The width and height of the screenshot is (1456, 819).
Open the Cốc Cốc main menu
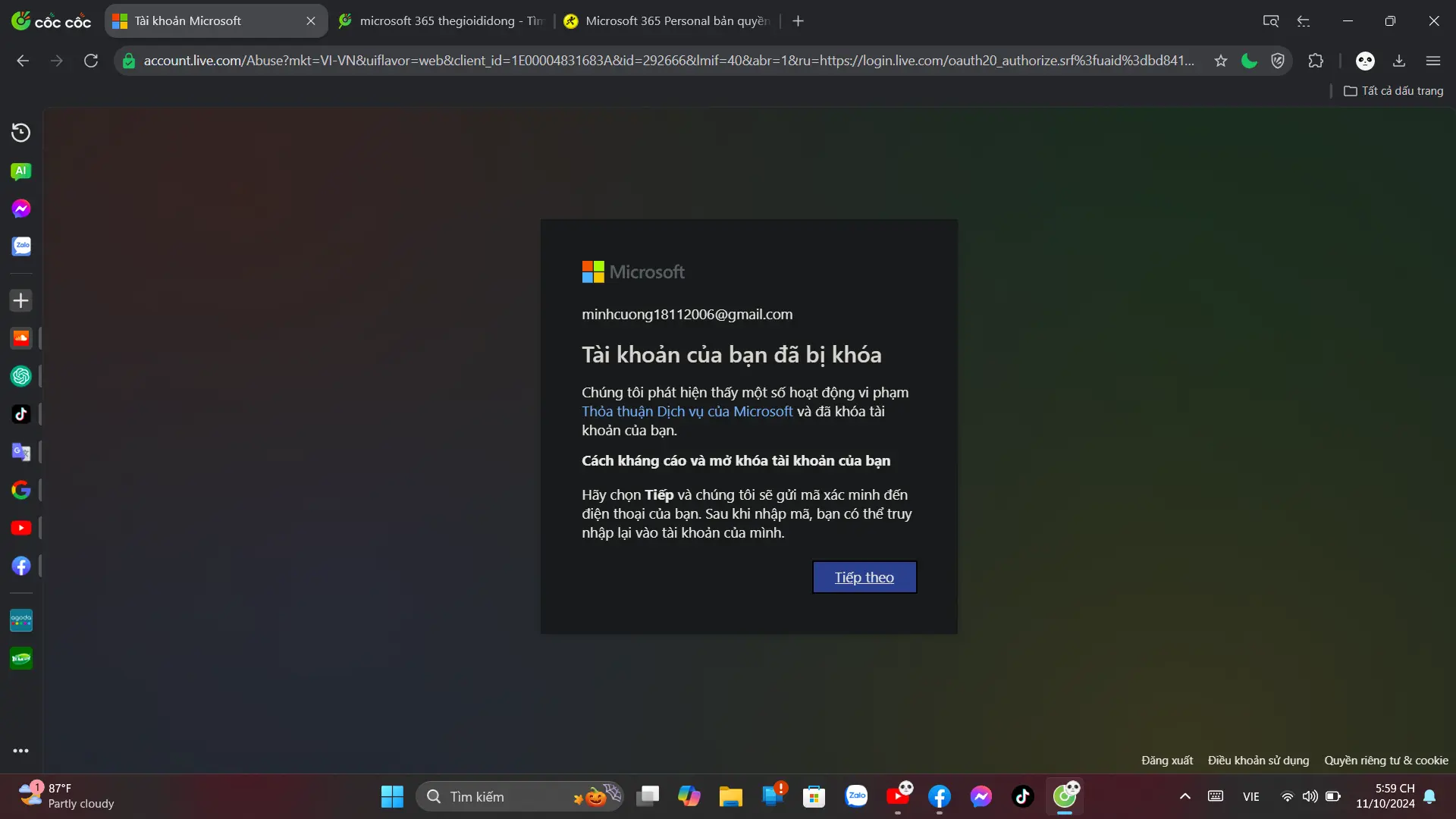1433,61
